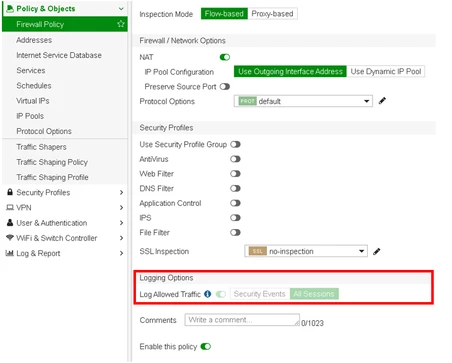Toggle the NAT switch

point(225,57)
